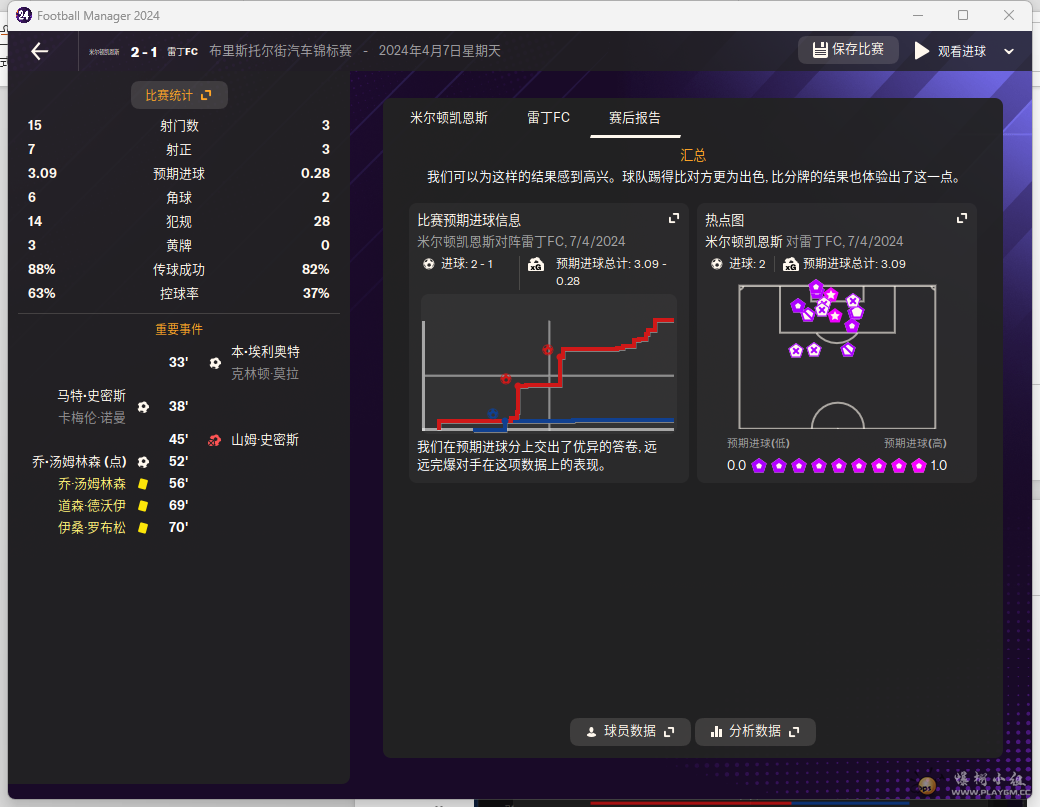Click the ball icon beside 进球: 2 in 热点图

[x=716, y=264]
